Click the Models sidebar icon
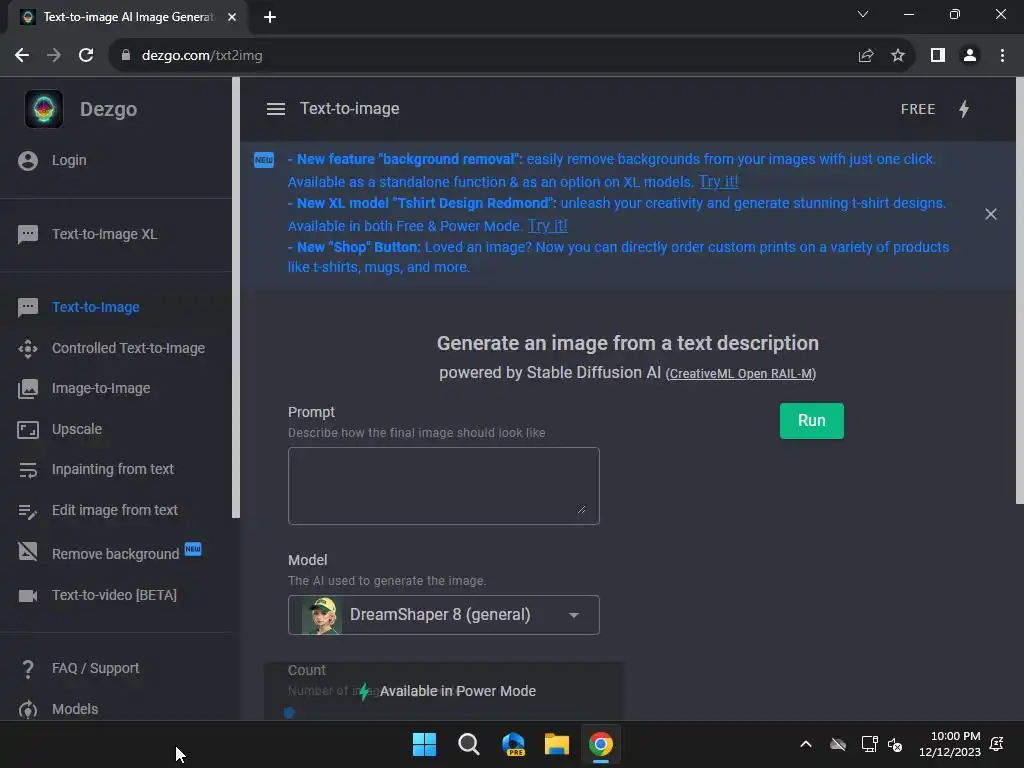The height and width of the screenshot is (768, 1024). [x=28, y=709]
